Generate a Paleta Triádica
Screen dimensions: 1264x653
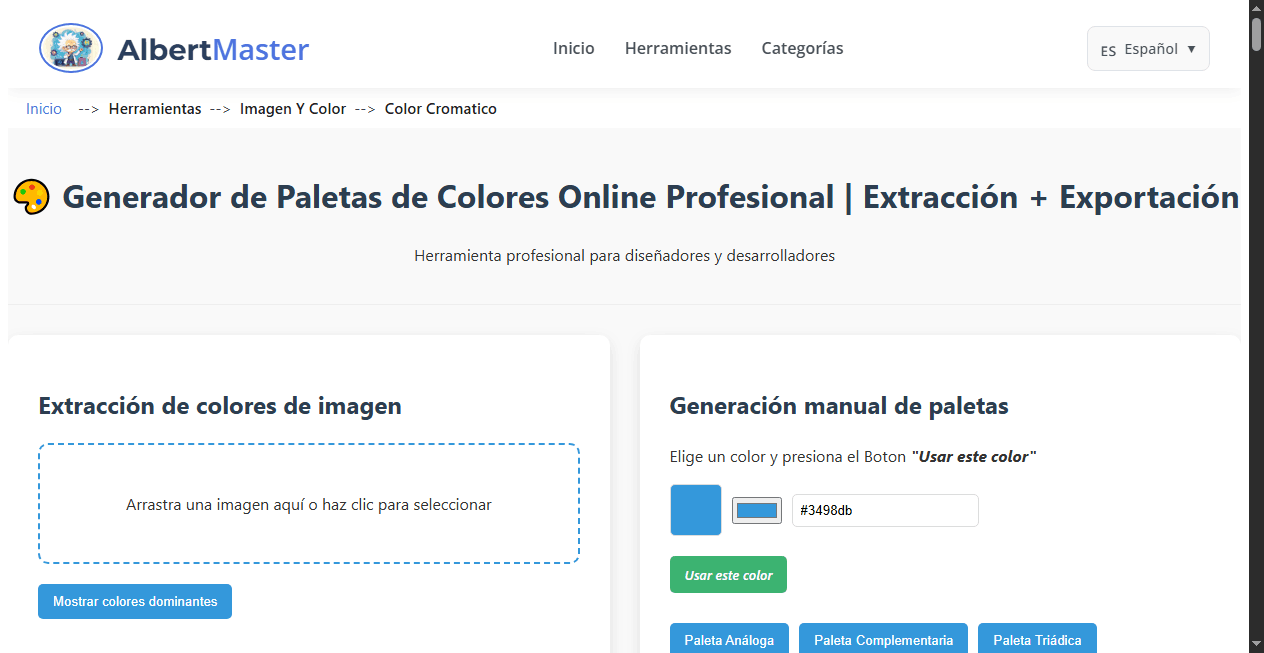tap(1037, 640)
